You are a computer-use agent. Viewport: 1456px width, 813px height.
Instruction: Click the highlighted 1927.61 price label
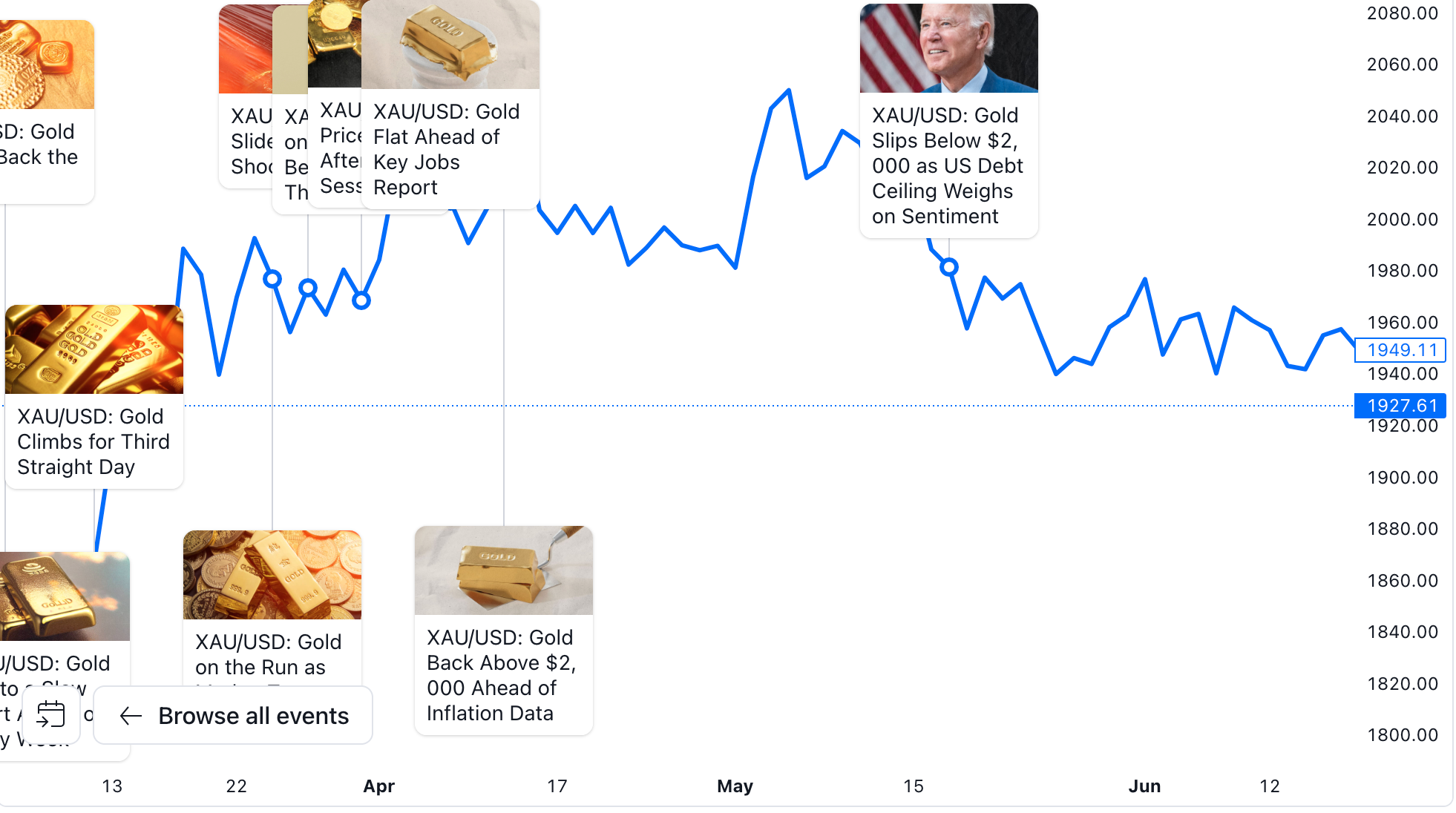1400,406
